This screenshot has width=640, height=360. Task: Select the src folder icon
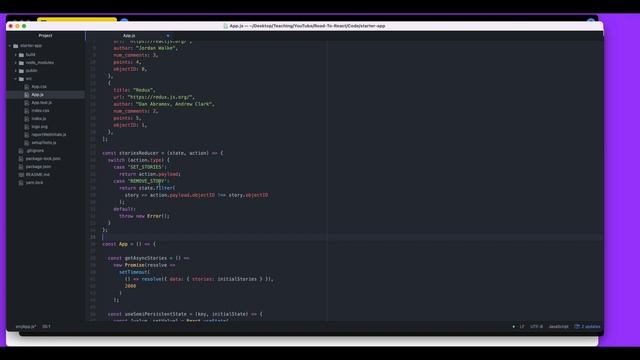coord(21,79)
